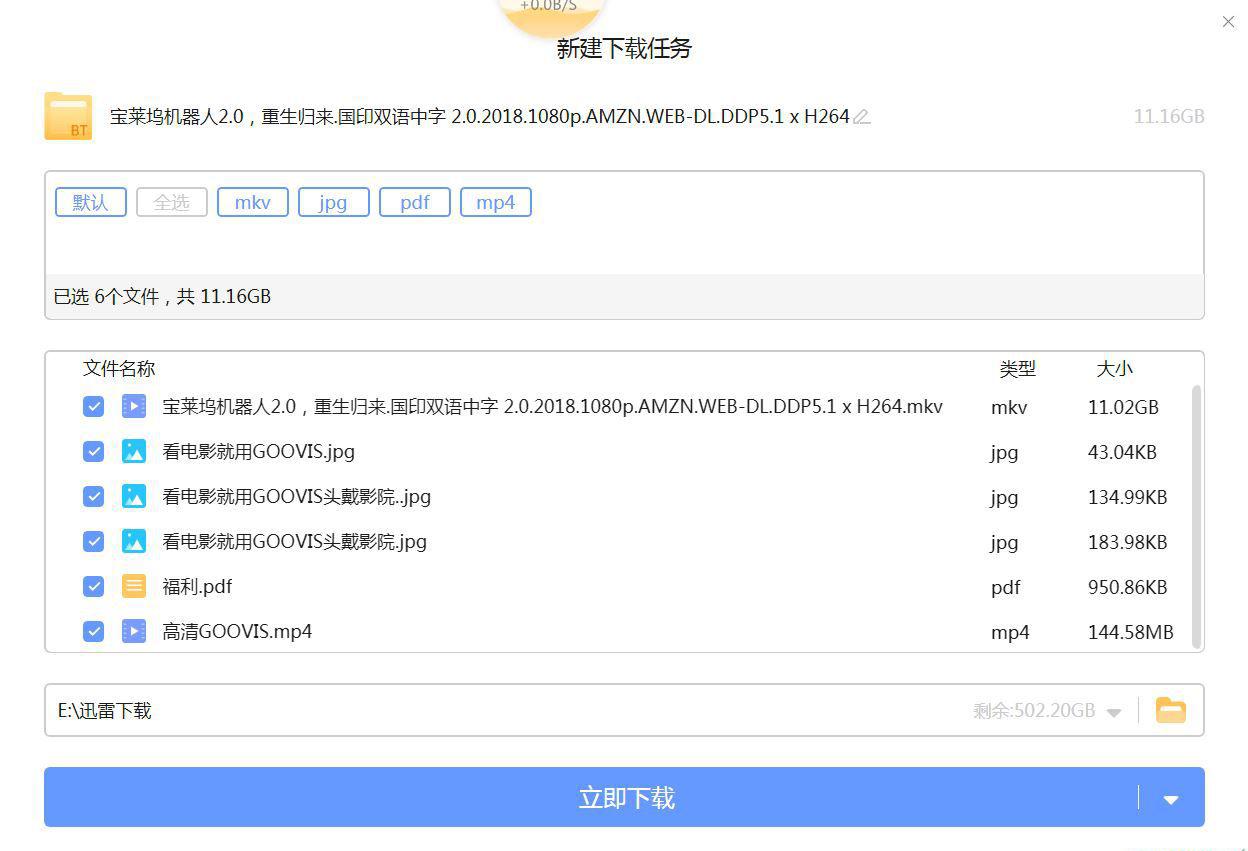Uncheck the 福利.pdf checkbox
Viewport: 1248px width, 851px height.
(93, 586)
